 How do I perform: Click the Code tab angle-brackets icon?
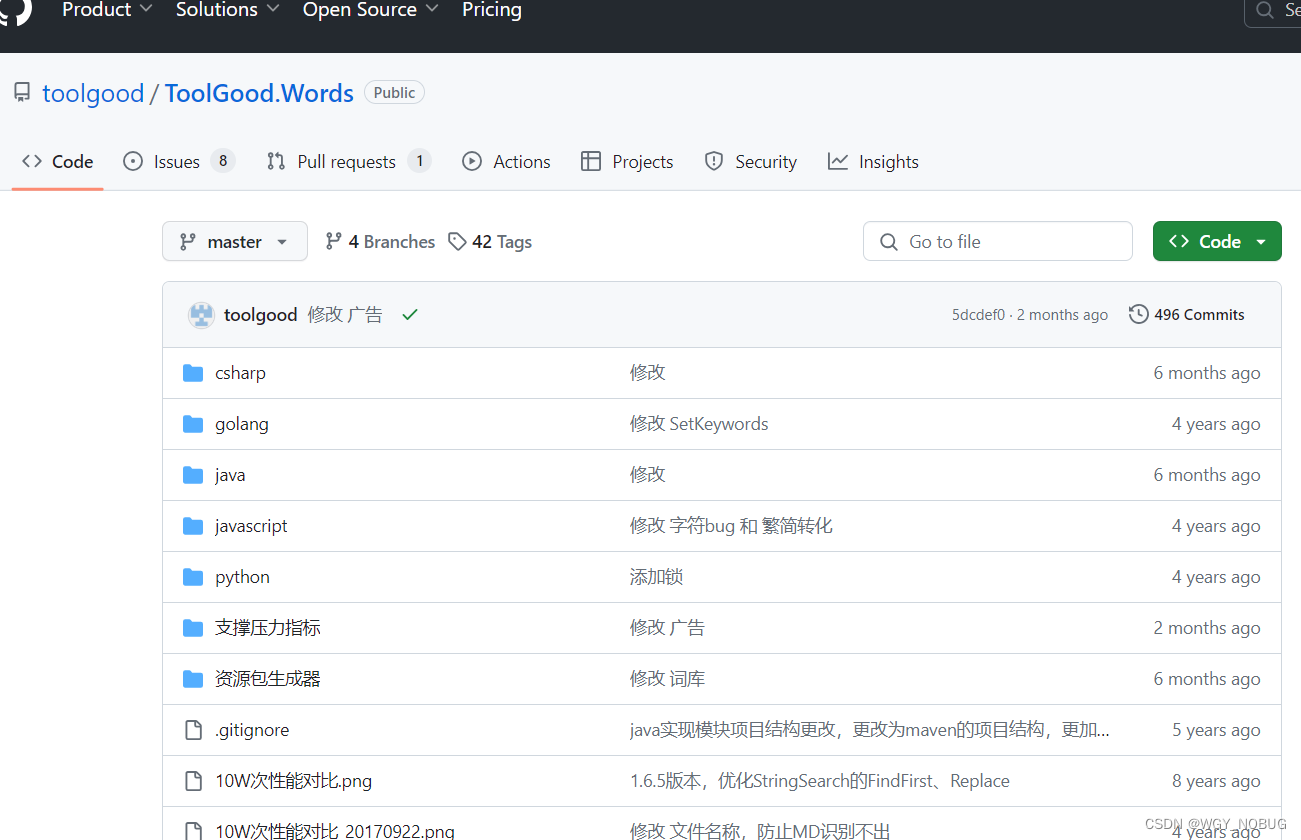pyautogui.click(x=32, y=161)
